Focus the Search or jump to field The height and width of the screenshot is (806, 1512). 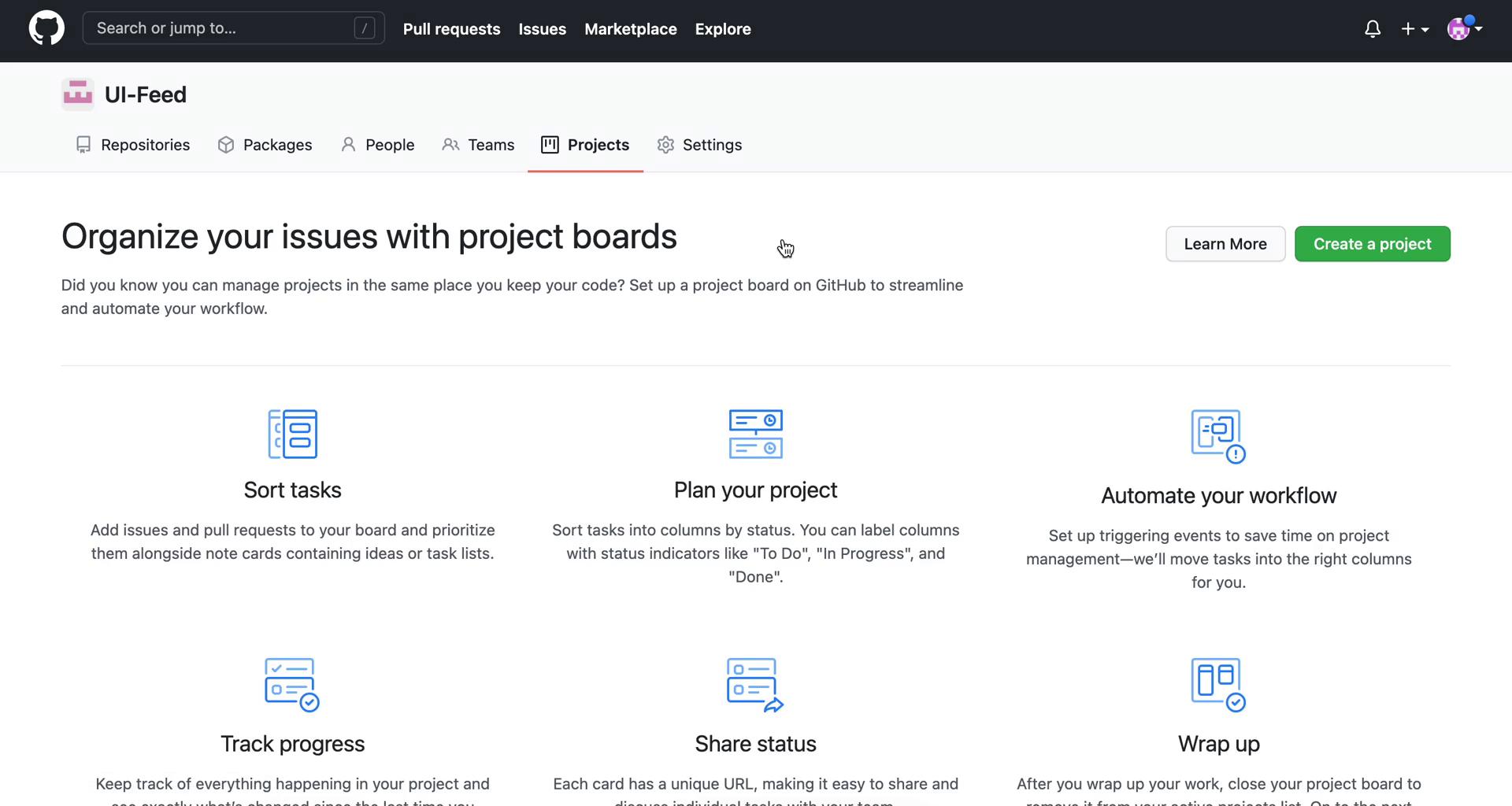click(x=234, y=28)
